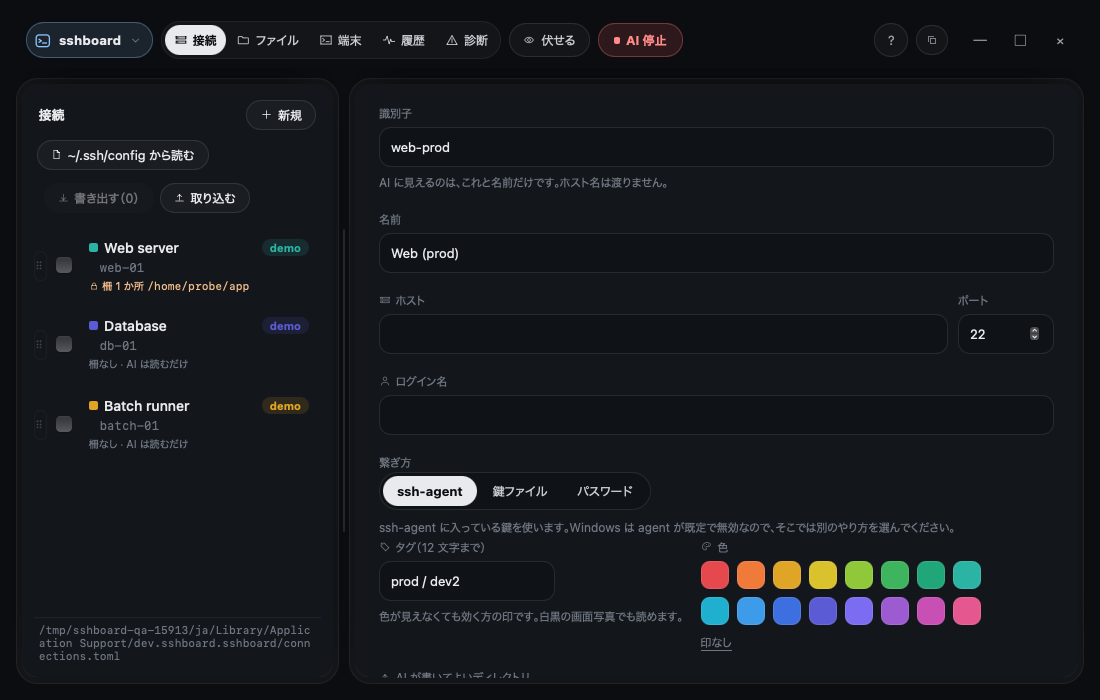
Task: Click the ポート stepper arrows
Action: point(1034,334)
